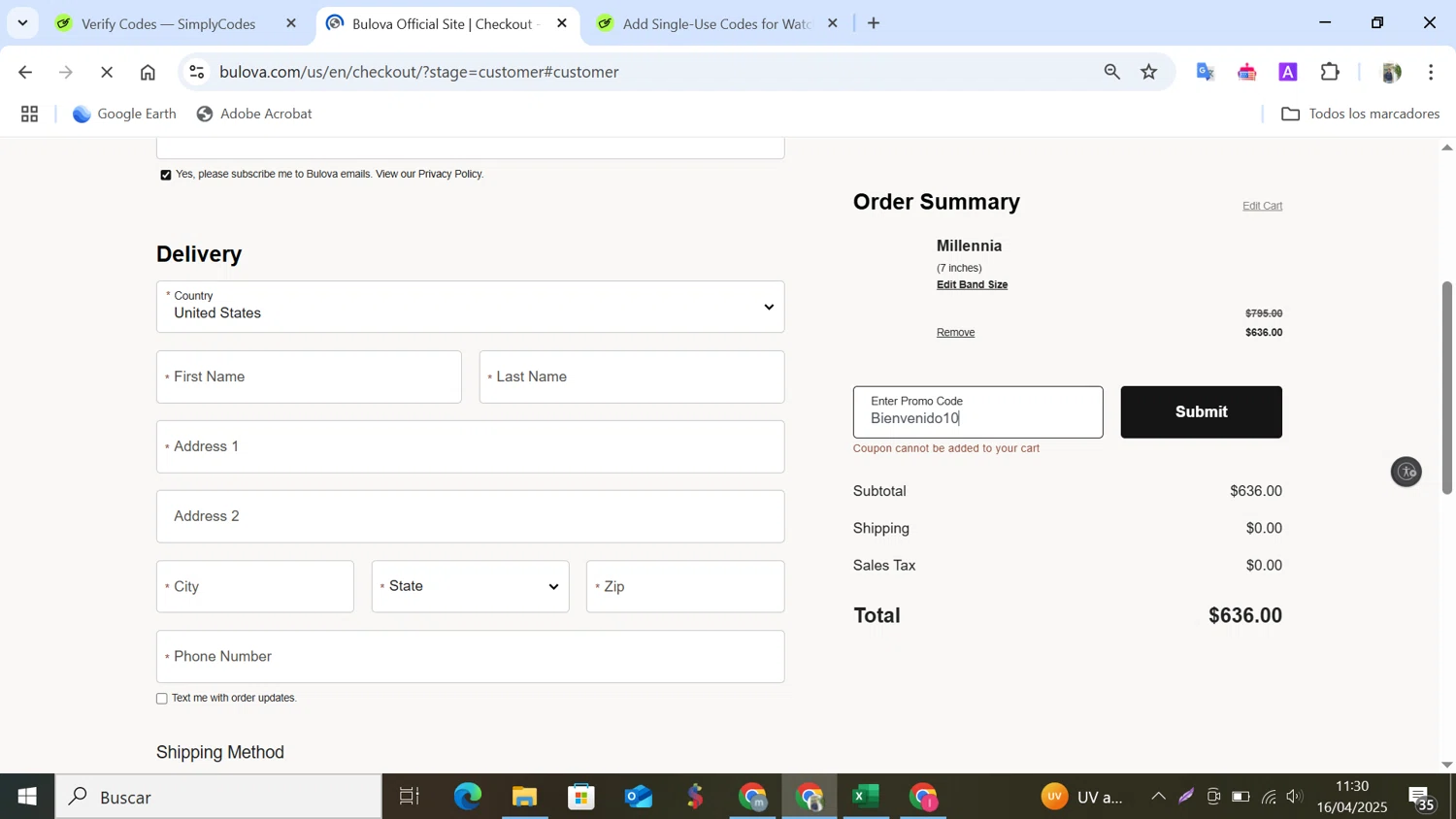Submit the promo code
Viewport: 1456px width, 819px height.
click(x=1201, y=412)
